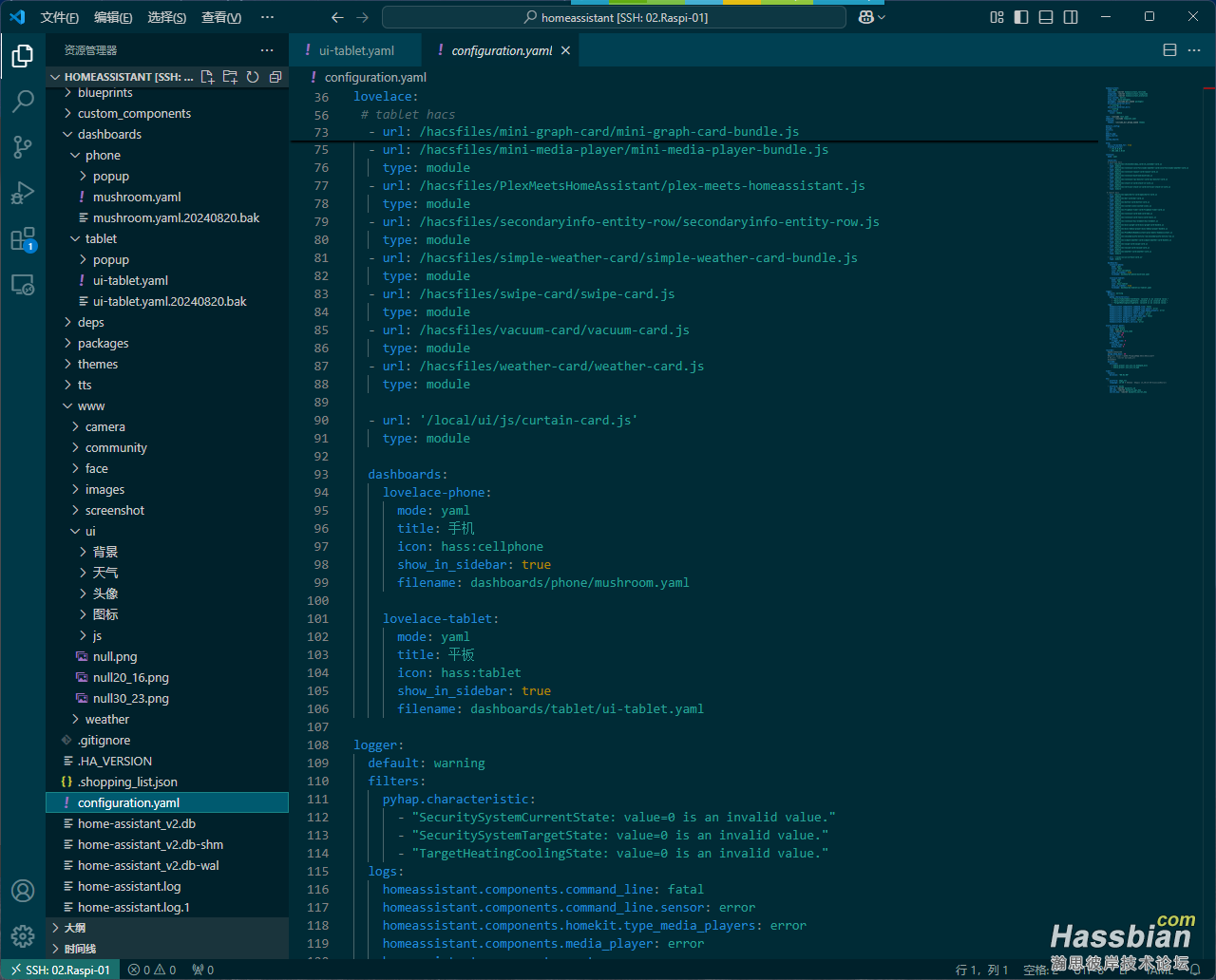Click the Refresh Explorer icon

(x=253, y=77)
